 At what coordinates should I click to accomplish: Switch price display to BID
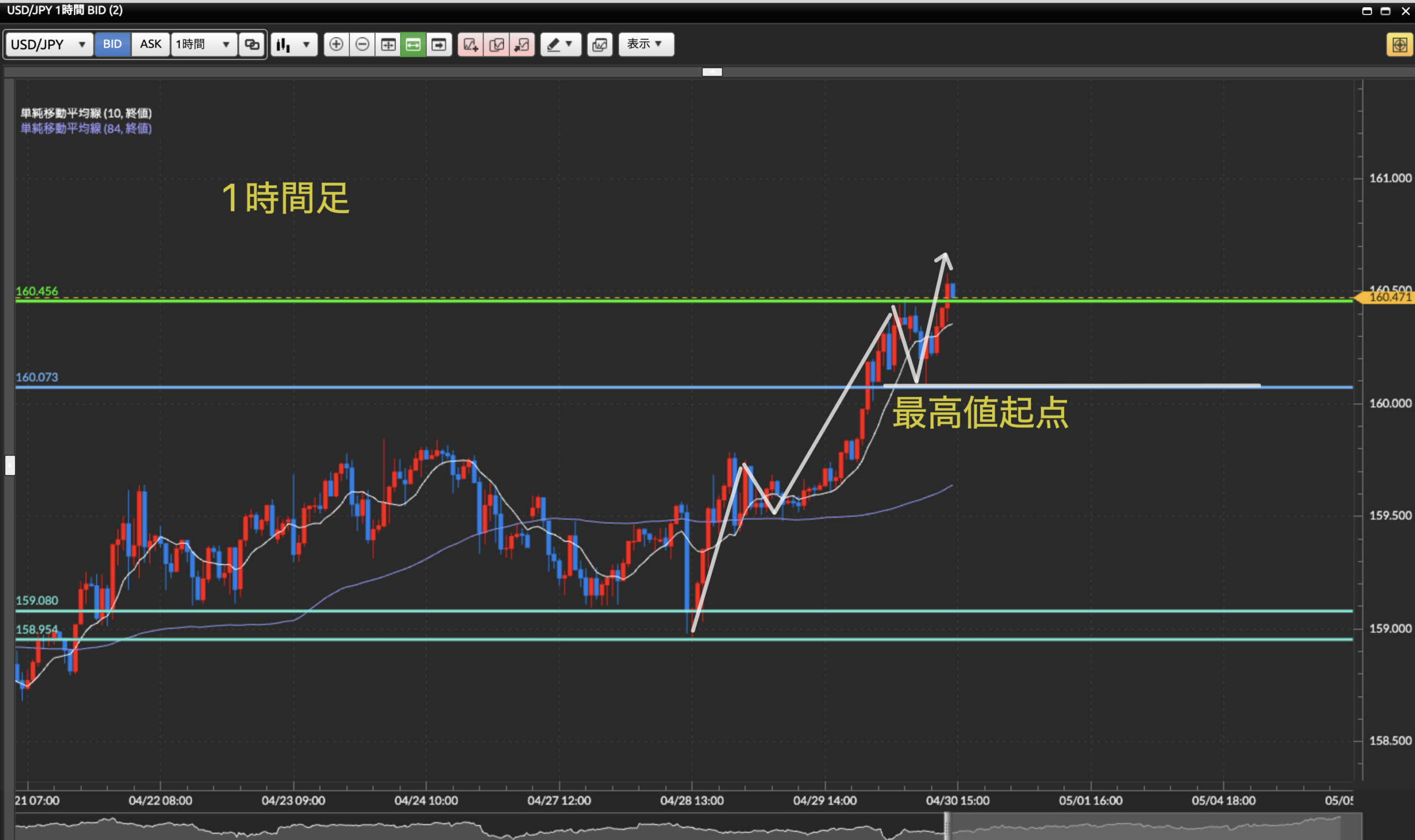pos(112,44)
